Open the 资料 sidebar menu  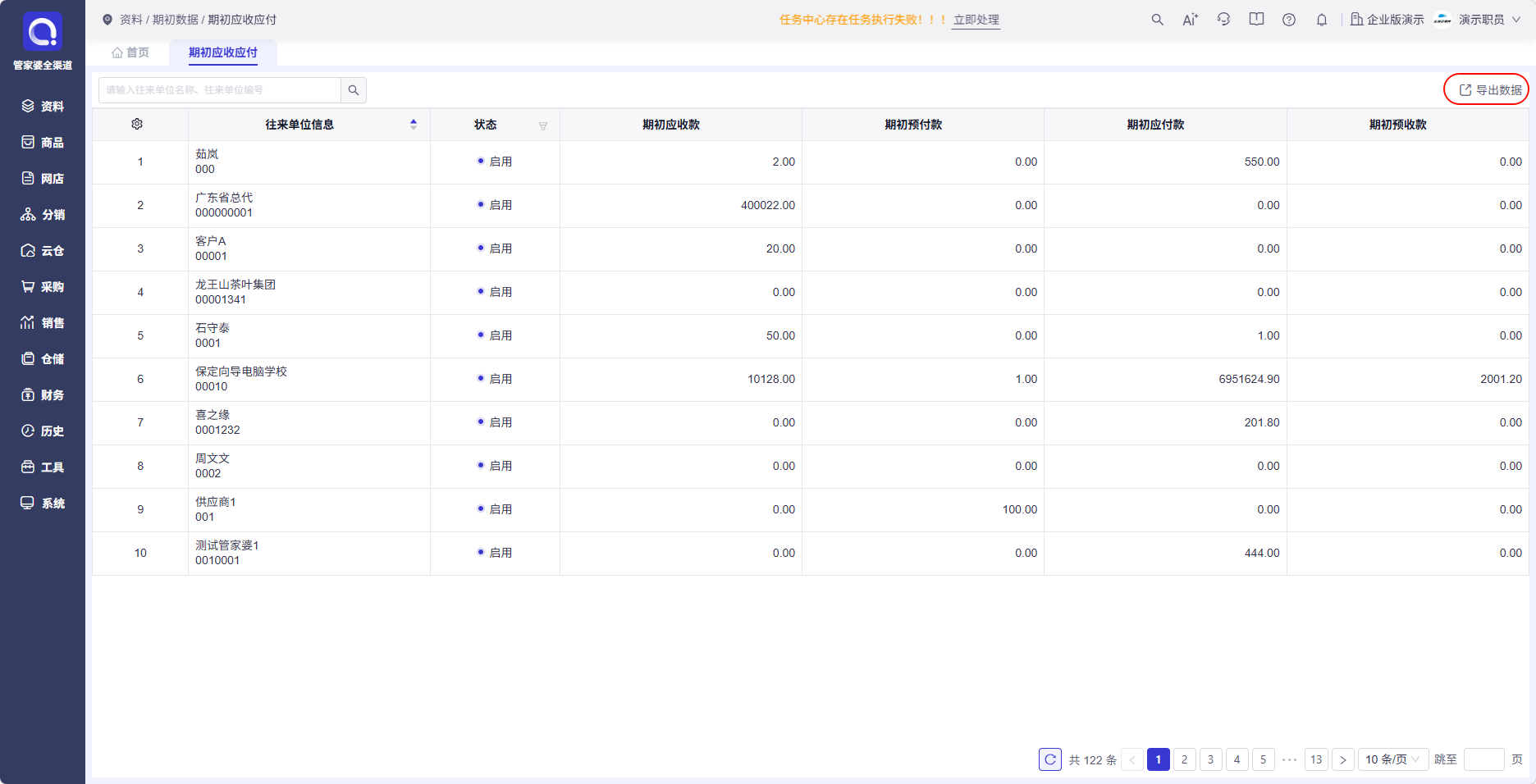tap(43, 107)
